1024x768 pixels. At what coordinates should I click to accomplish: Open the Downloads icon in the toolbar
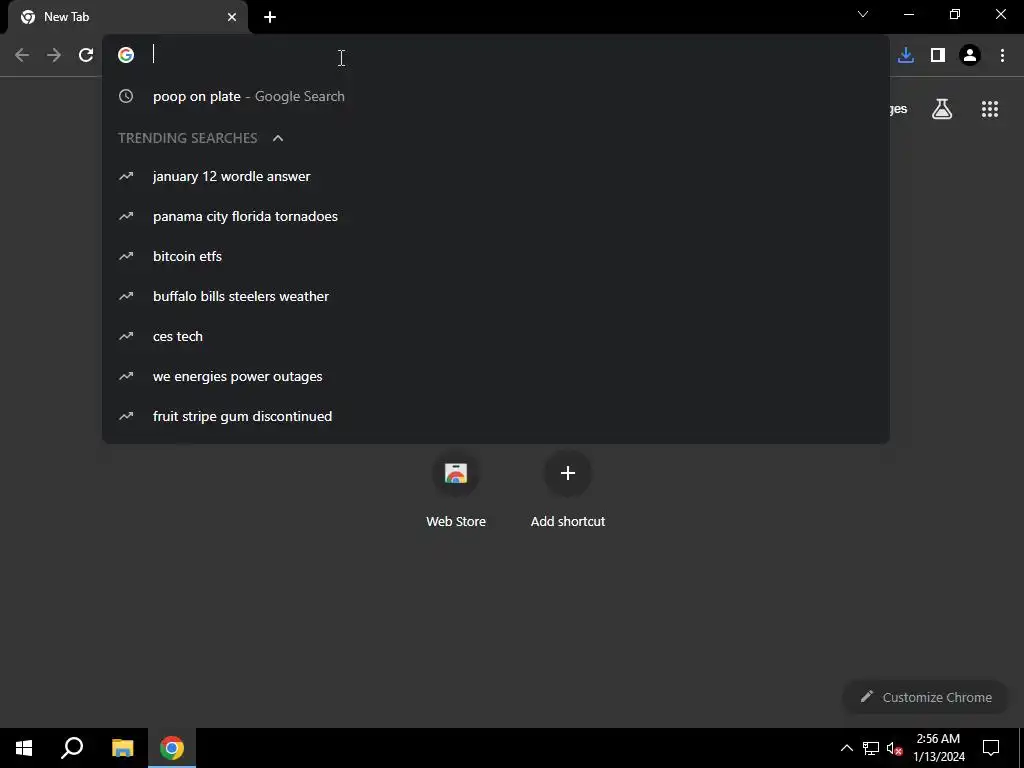(905, 55)
